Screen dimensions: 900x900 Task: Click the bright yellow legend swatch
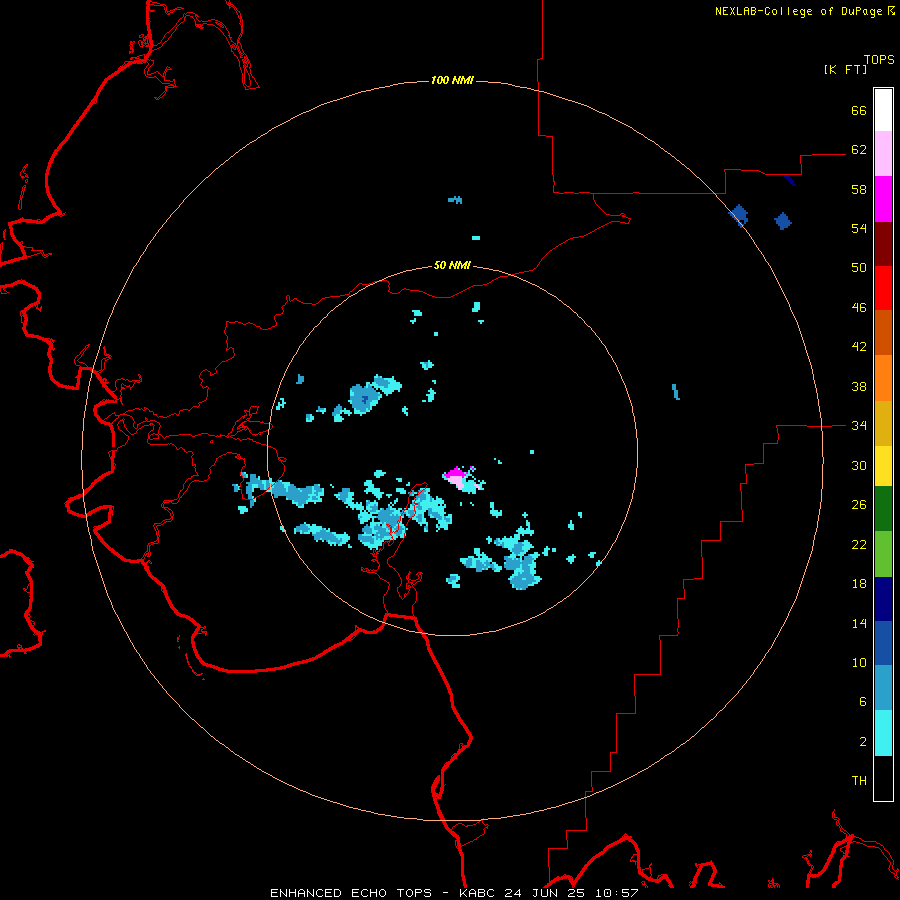point(883,466)
